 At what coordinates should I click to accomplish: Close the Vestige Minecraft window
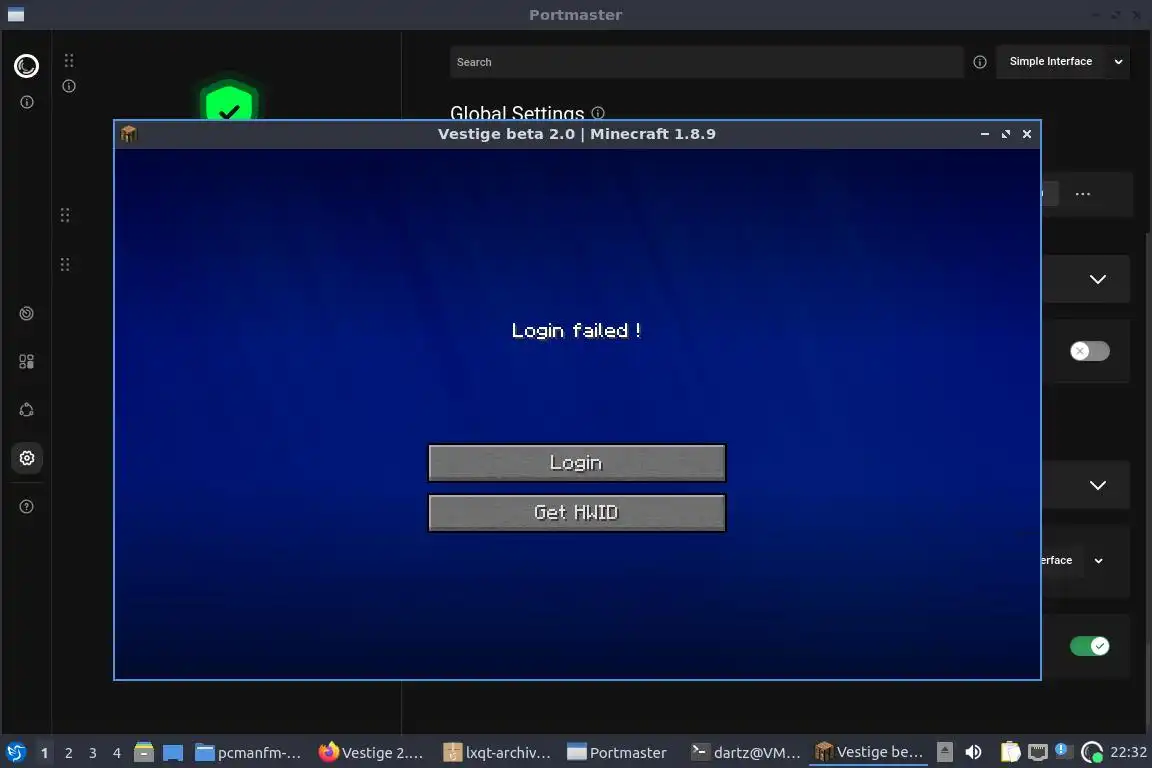click(x=1027, y=134)
